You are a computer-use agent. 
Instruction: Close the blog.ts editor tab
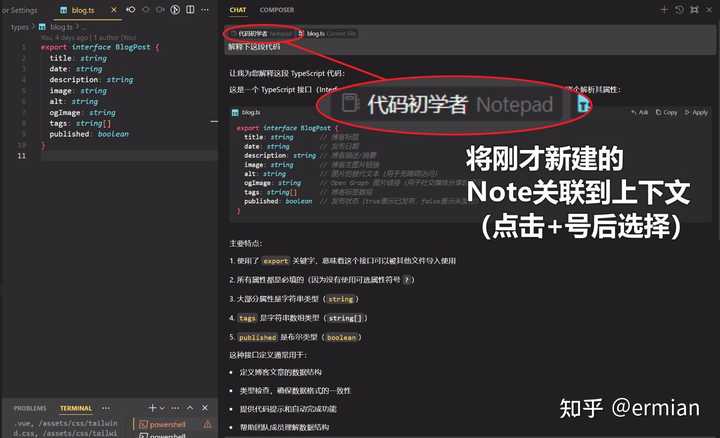click(113, 9)
